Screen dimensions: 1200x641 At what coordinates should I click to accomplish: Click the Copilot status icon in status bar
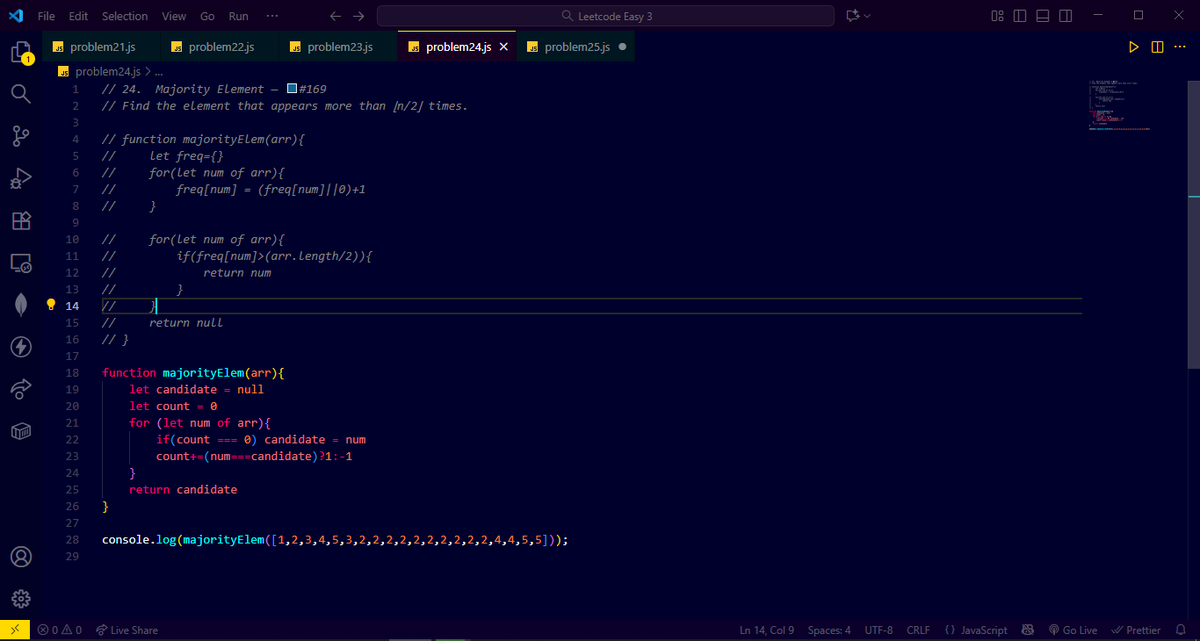click(x=1027, y=630)
